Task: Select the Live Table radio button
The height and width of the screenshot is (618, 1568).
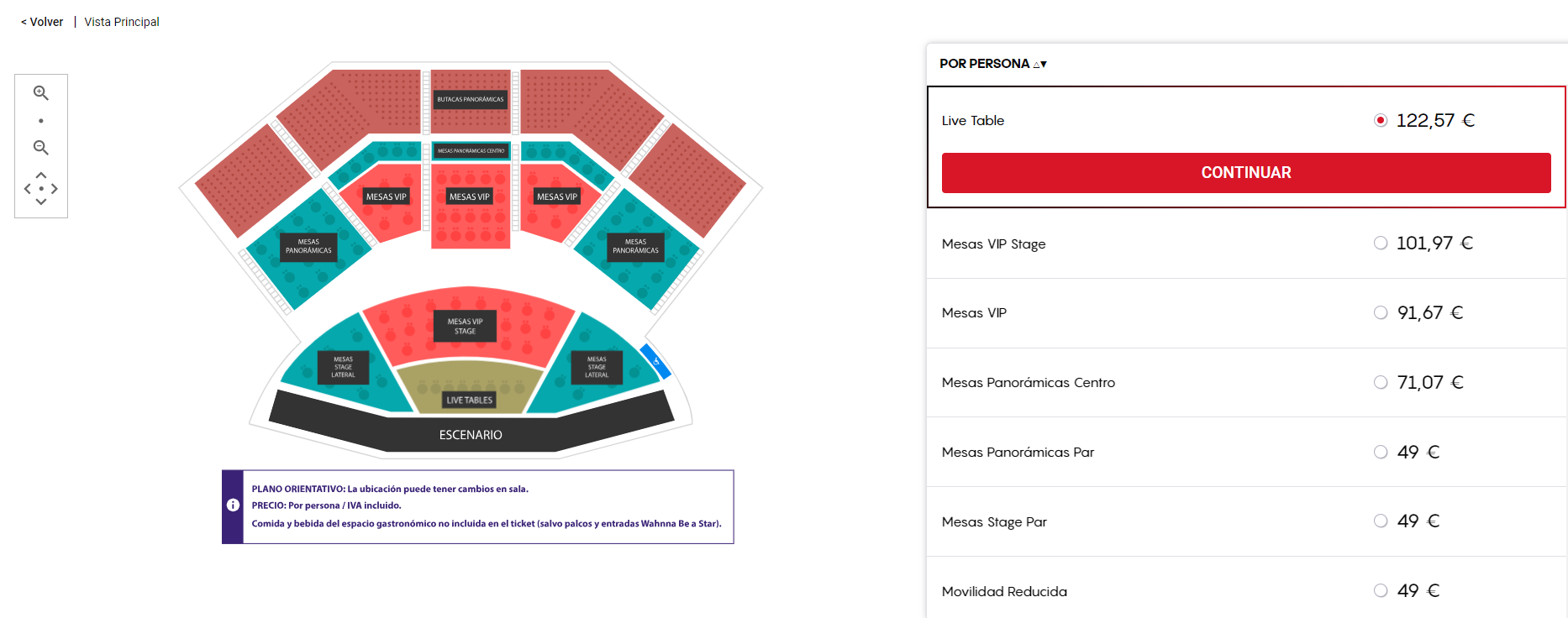Action: 1380,120
